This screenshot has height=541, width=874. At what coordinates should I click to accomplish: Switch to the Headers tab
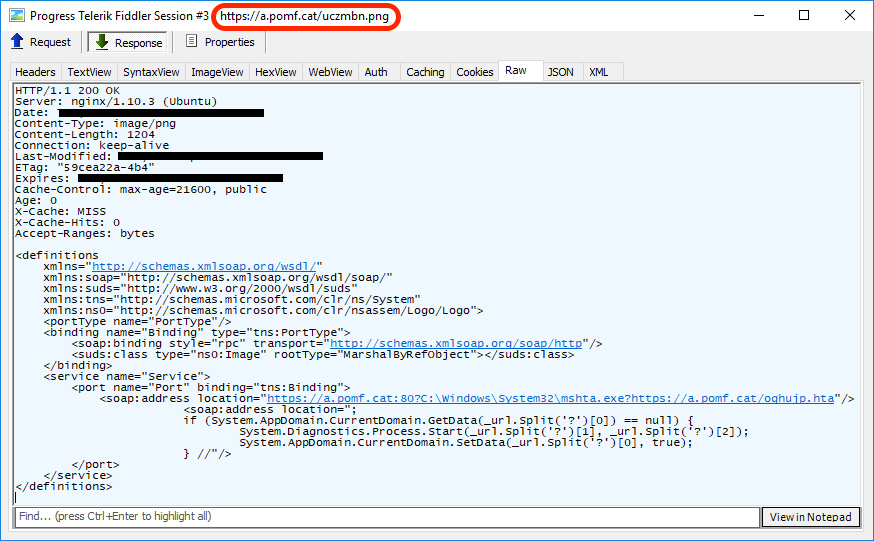pos(35,72)
